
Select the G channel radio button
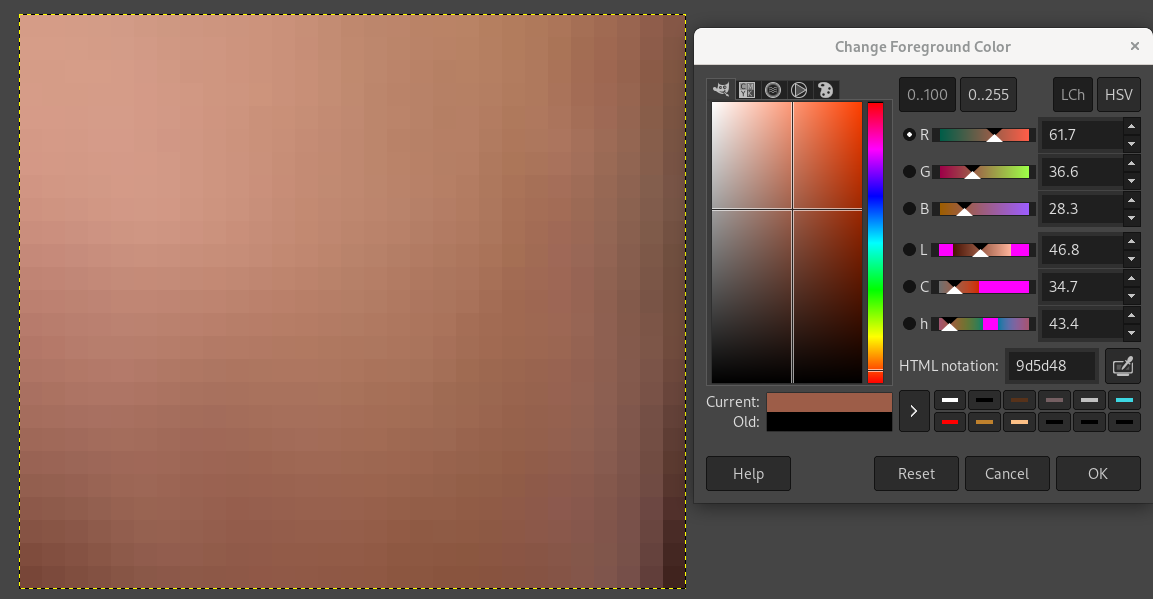pos(910,172)
